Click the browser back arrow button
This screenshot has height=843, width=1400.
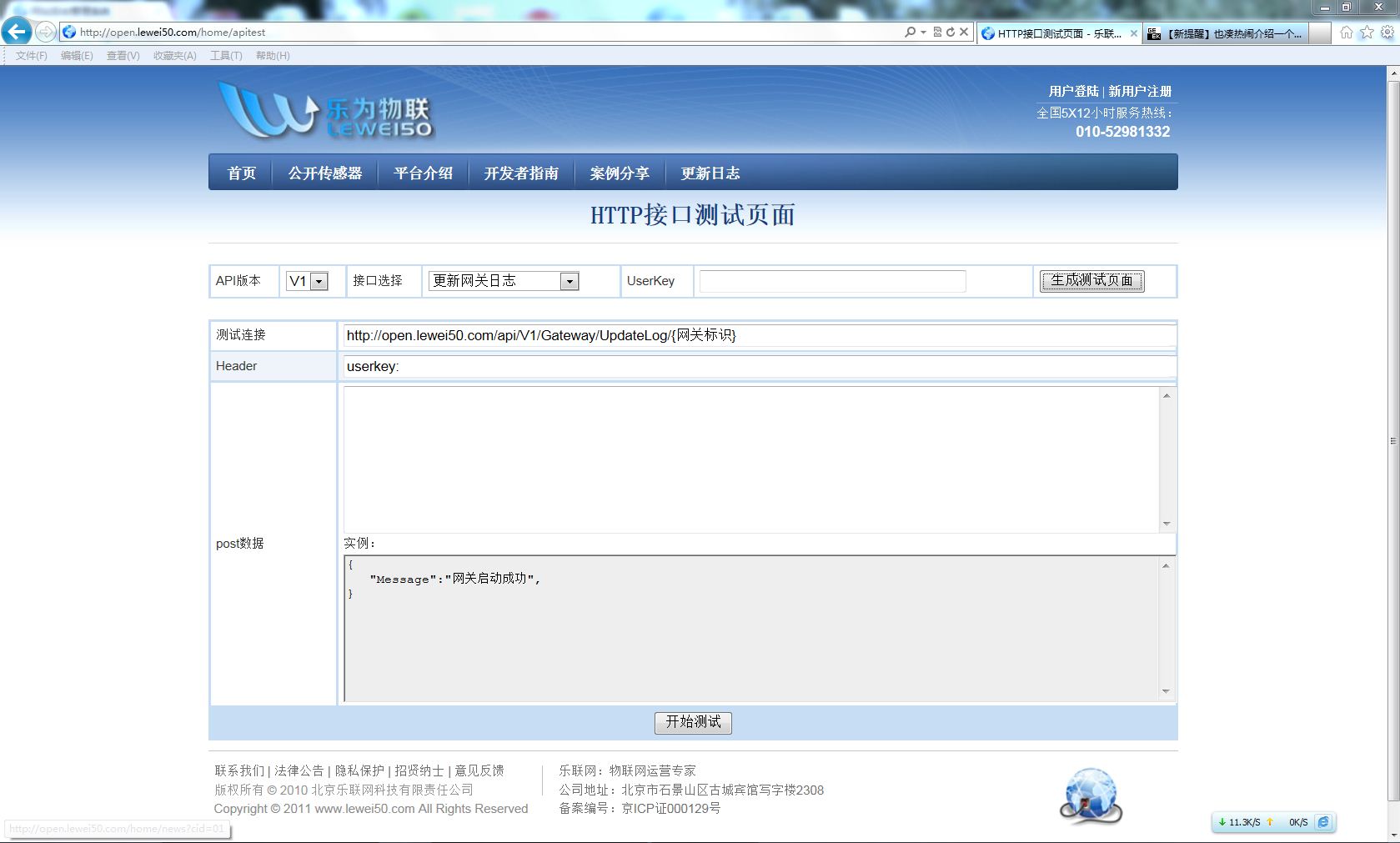click(x=17, y=32)
